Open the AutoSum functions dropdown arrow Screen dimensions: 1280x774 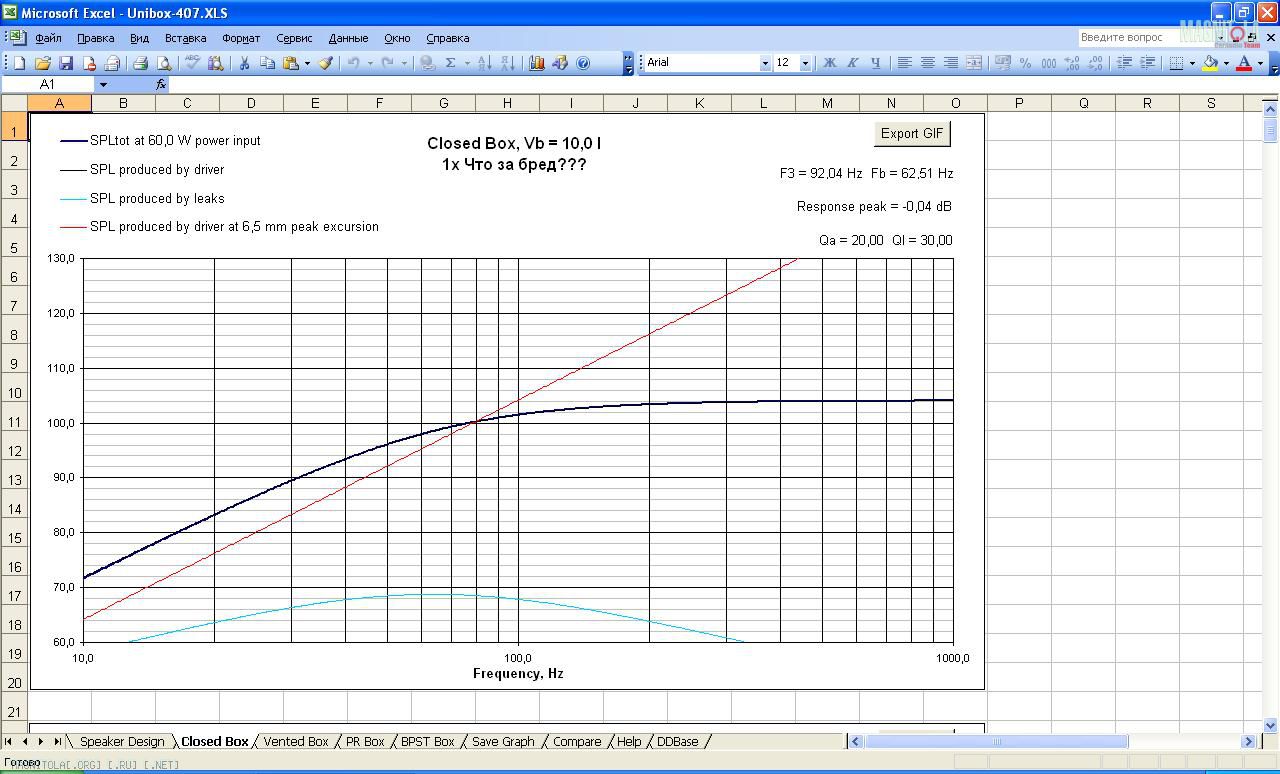pos(466,63)
